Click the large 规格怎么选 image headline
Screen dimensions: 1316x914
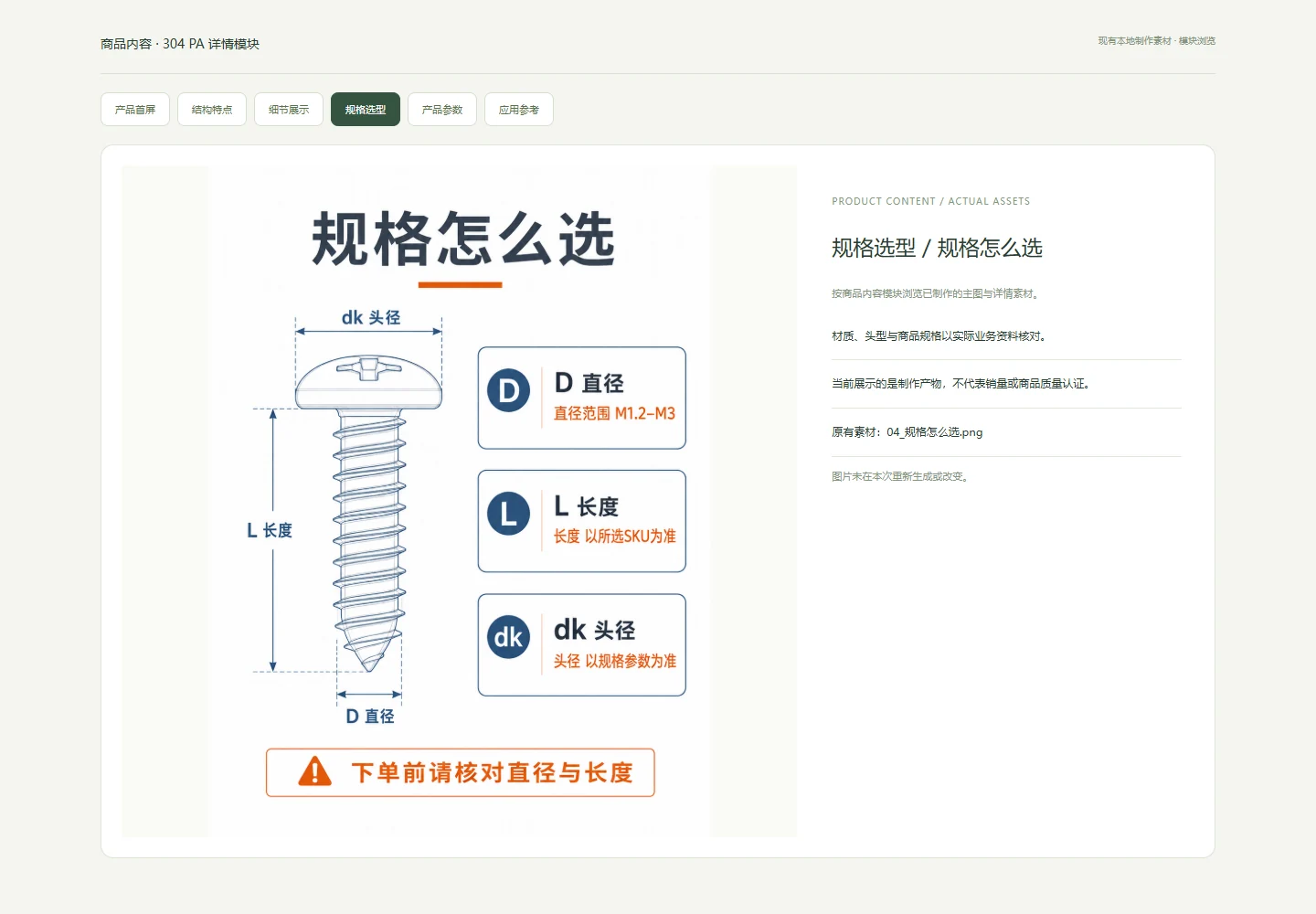point(463,239)
